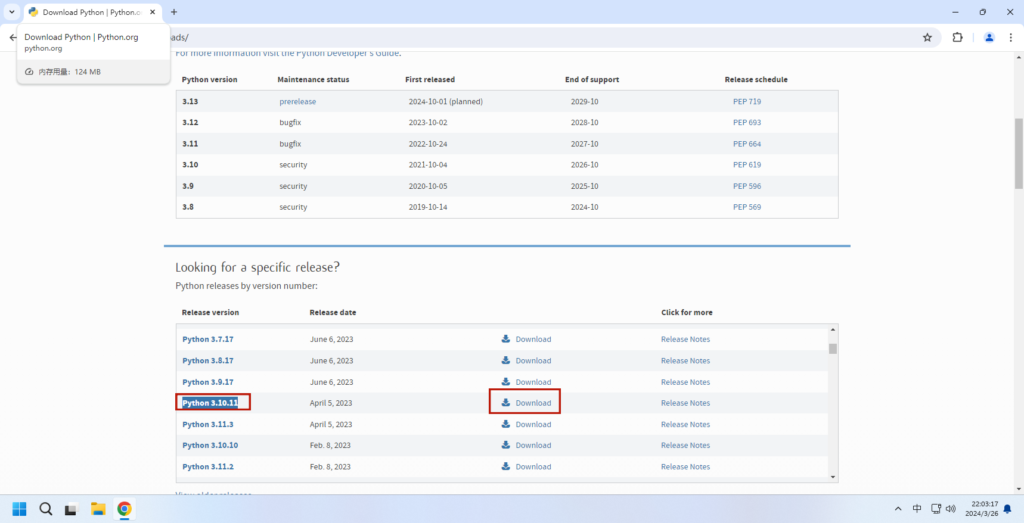Image resolution: width=1024 pixels, height=523 pixels.
Task: Open the PEP 619 release schedule
Action: [746, 165]
